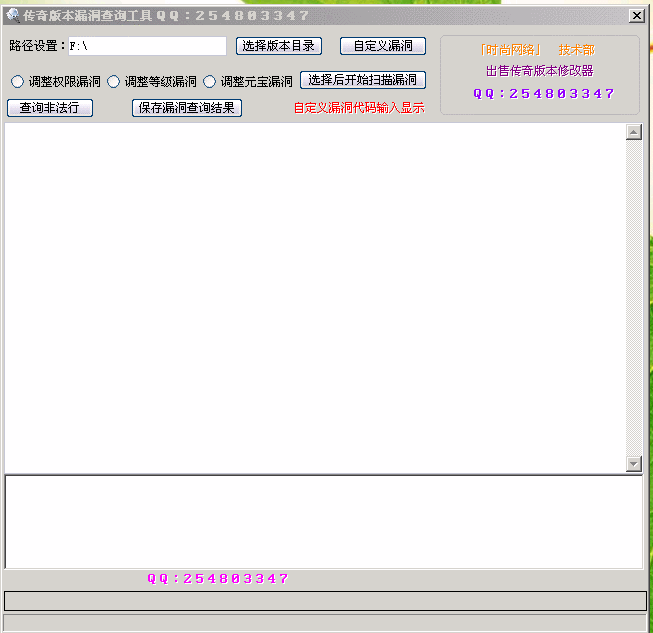
Task: Click the vertical scrollbar track of results
Action: pos(633,300)
